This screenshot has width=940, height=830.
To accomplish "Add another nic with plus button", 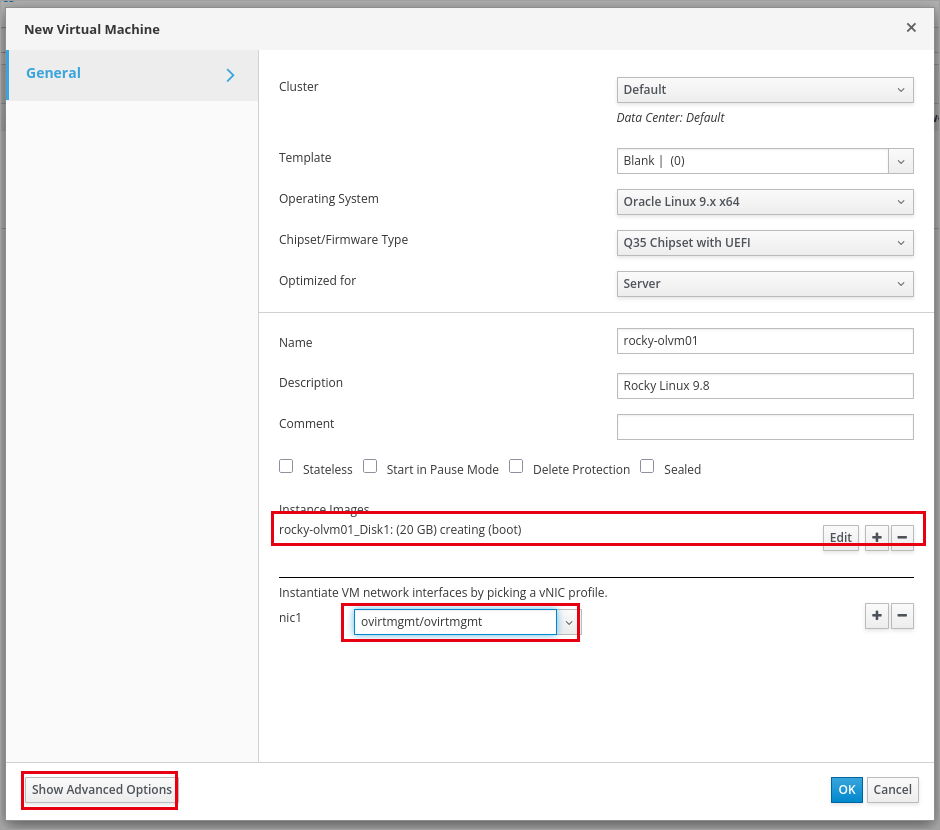I will pyautogui.click(x=876, y=616).
